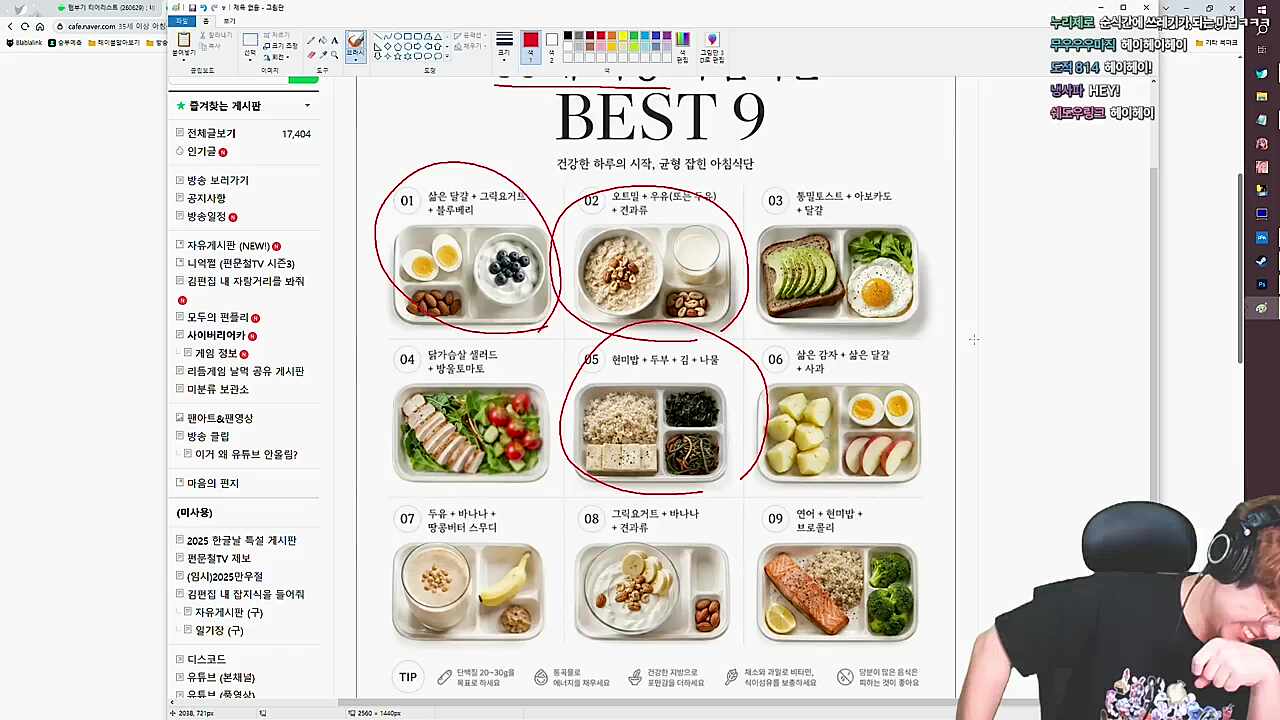Image resolution: width=1280 pixels, height=720 pixels.
Task: Select the Color picker eyedropper tool
Action: (x=323, y=55)
